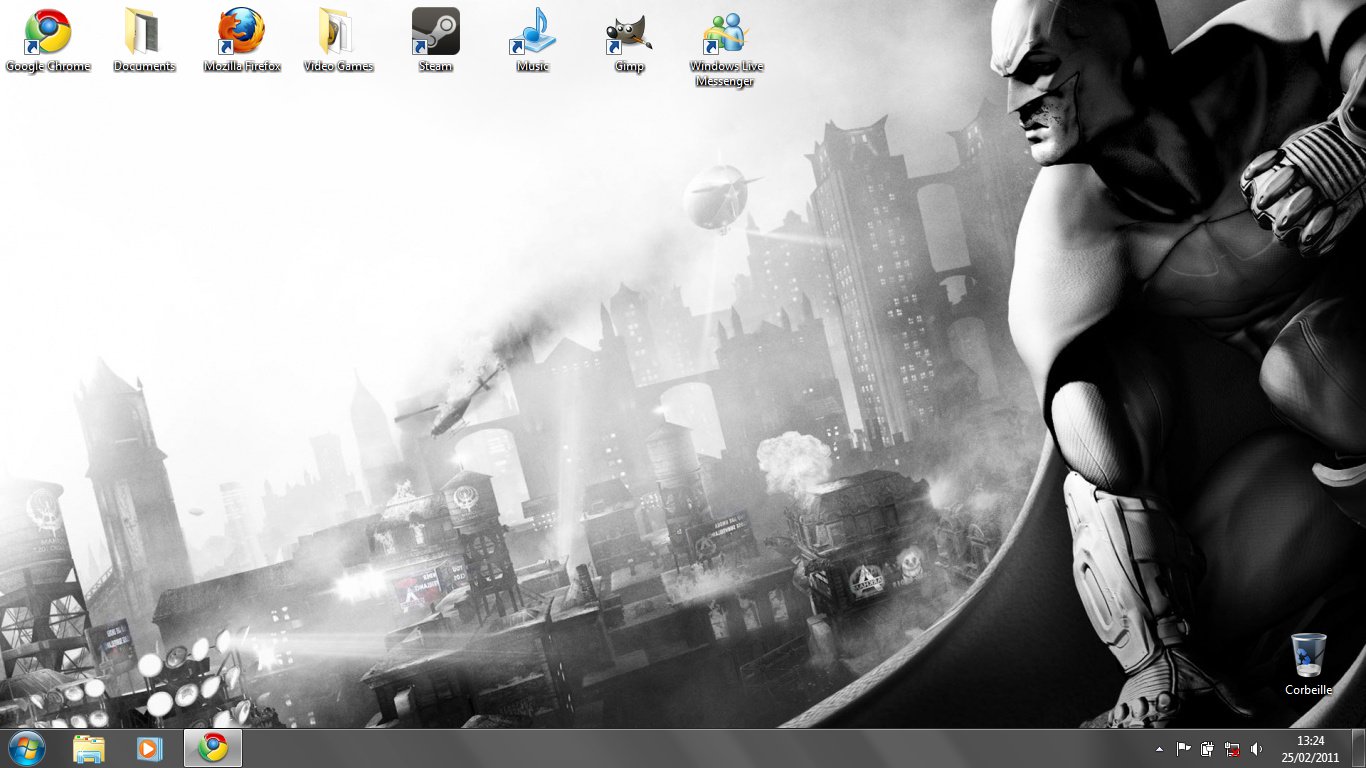This screenshot has height=768, width=1366.
Task: Select the Steam desktop shortcut
Action: tap(435, 40)
